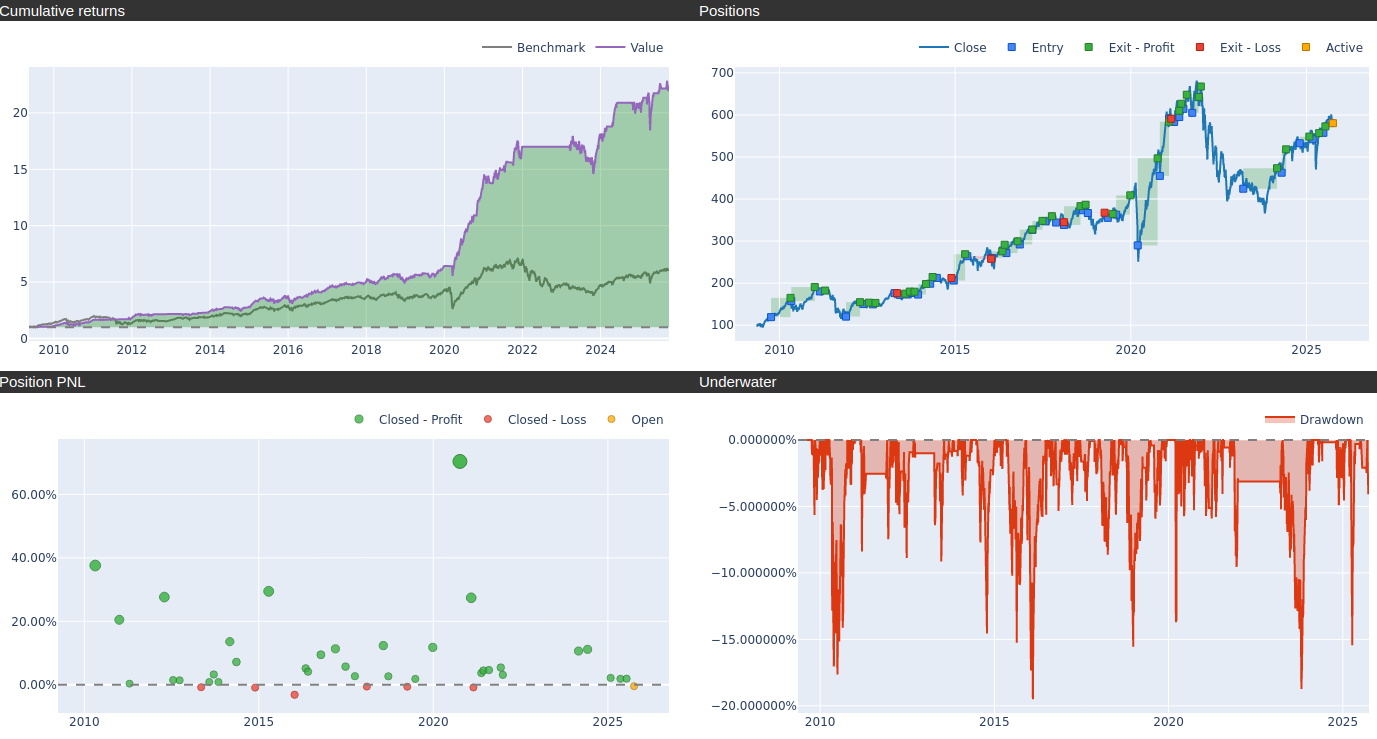Click the red Exit - Loss legend marker

1200,48
